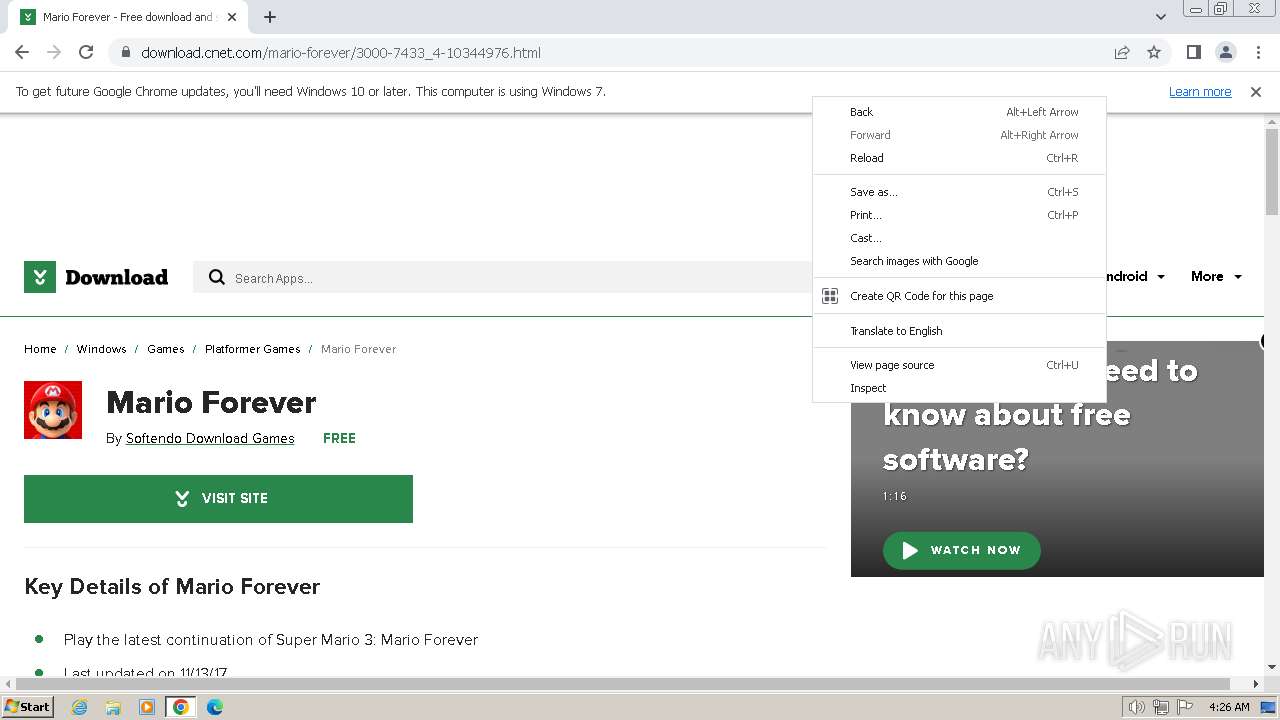Open File Explorer folder taskbar icon
Screen dimensions: 1280x720
[113, 707]
